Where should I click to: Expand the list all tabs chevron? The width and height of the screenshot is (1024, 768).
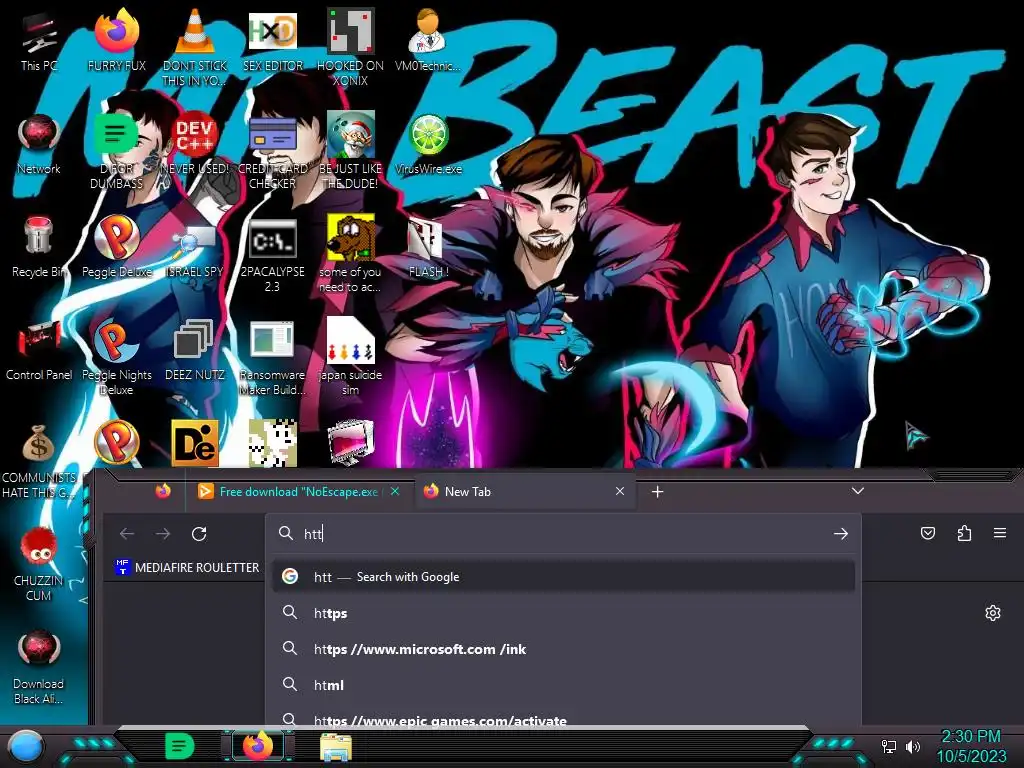coord(857,491)
